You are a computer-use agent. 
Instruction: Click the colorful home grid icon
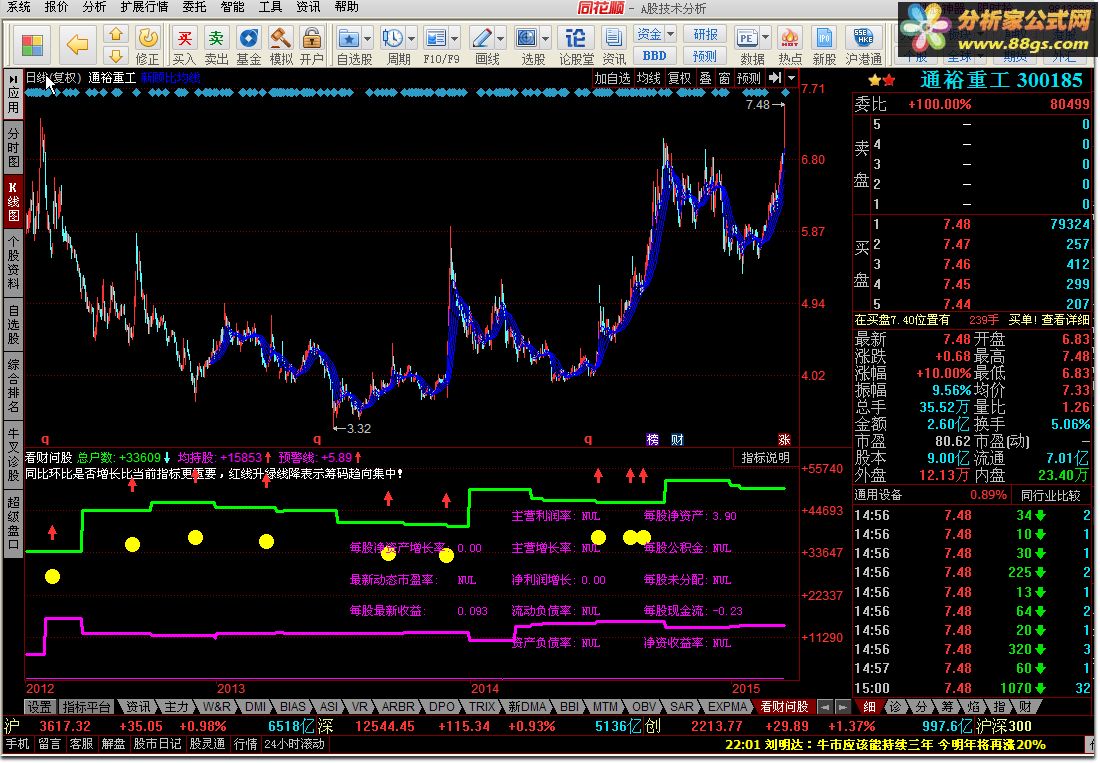32,45
